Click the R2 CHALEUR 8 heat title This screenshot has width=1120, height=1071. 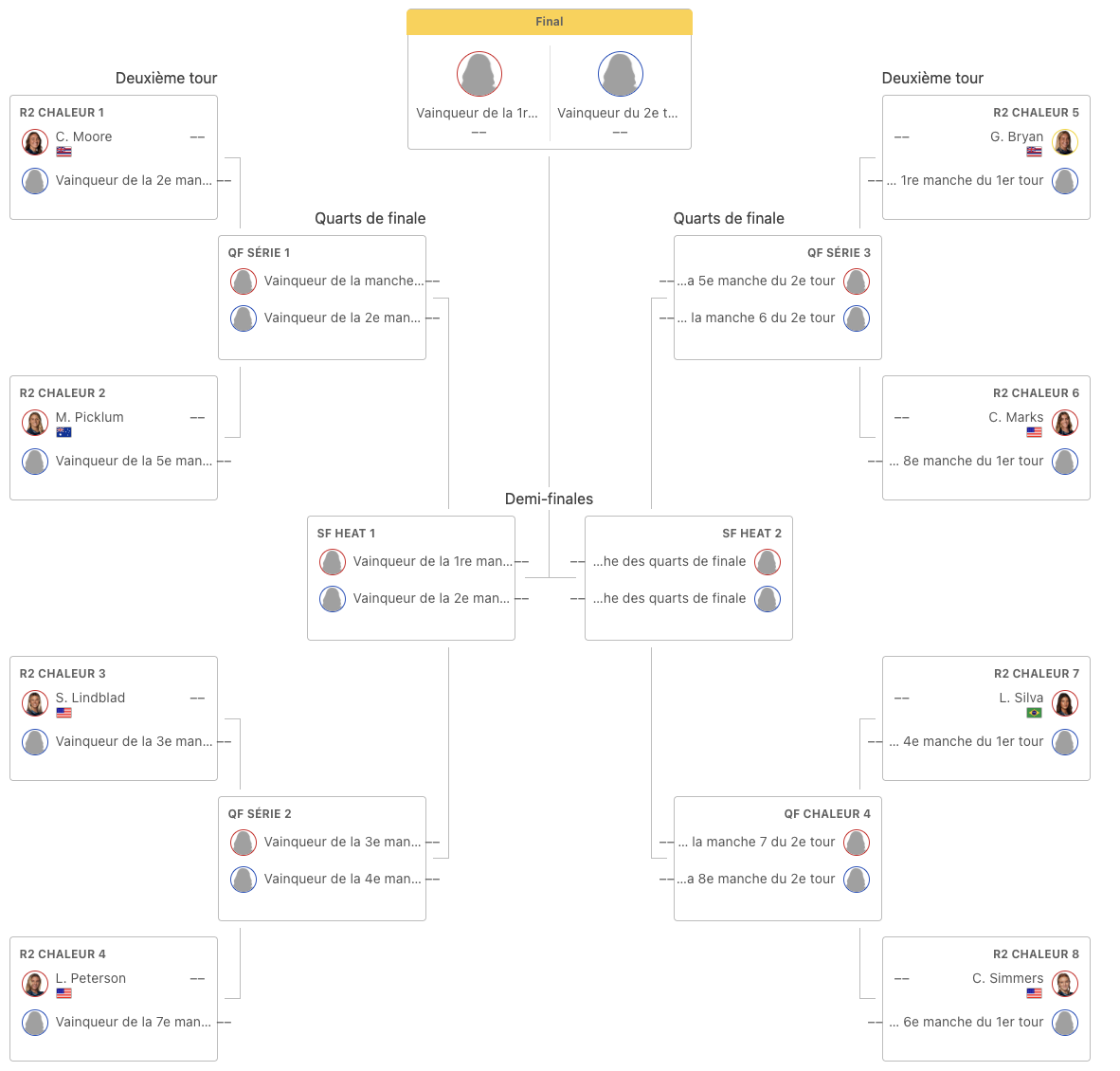1036,953
